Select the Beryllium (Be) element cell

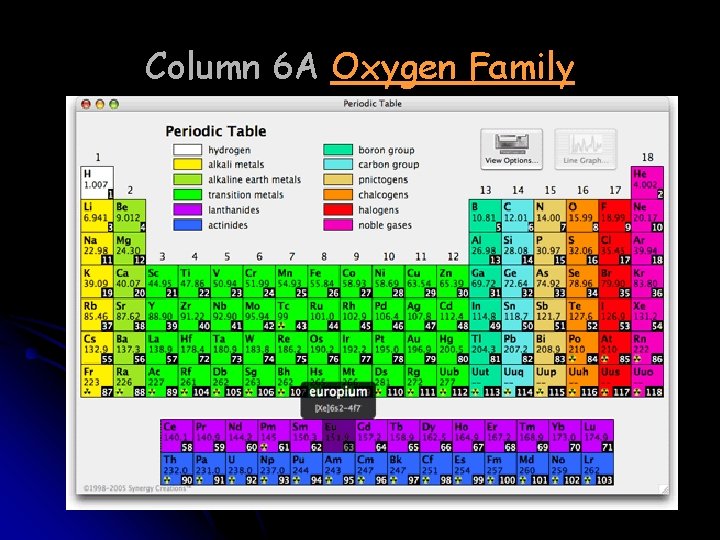pos(129,216)
